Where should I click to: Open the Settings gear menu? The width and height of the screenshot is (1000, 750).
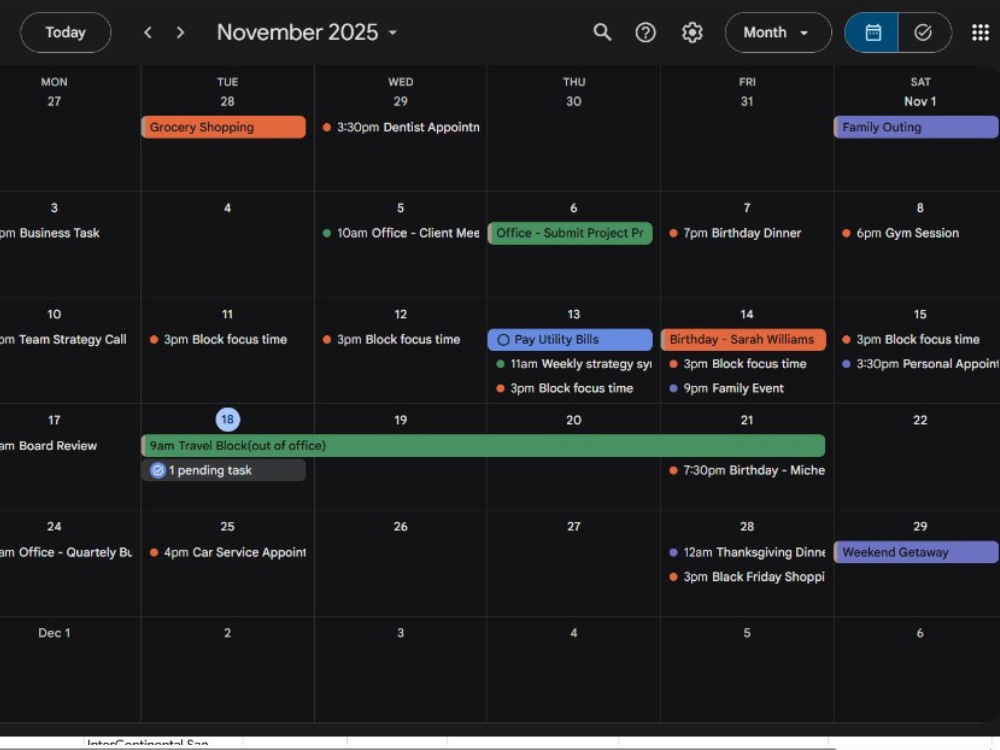click(692, 33)
